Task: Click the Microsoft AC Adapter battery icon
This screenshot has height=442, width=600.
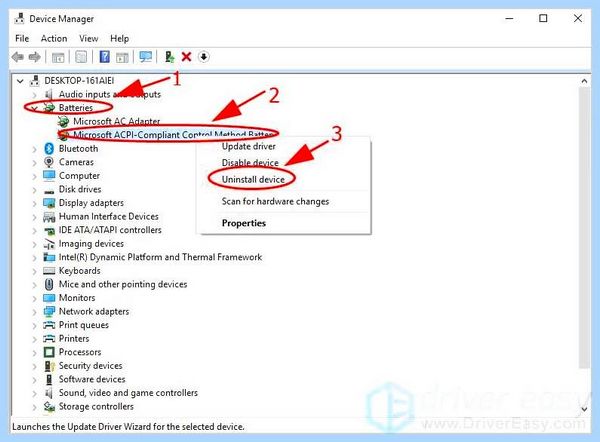Action: 63,121
